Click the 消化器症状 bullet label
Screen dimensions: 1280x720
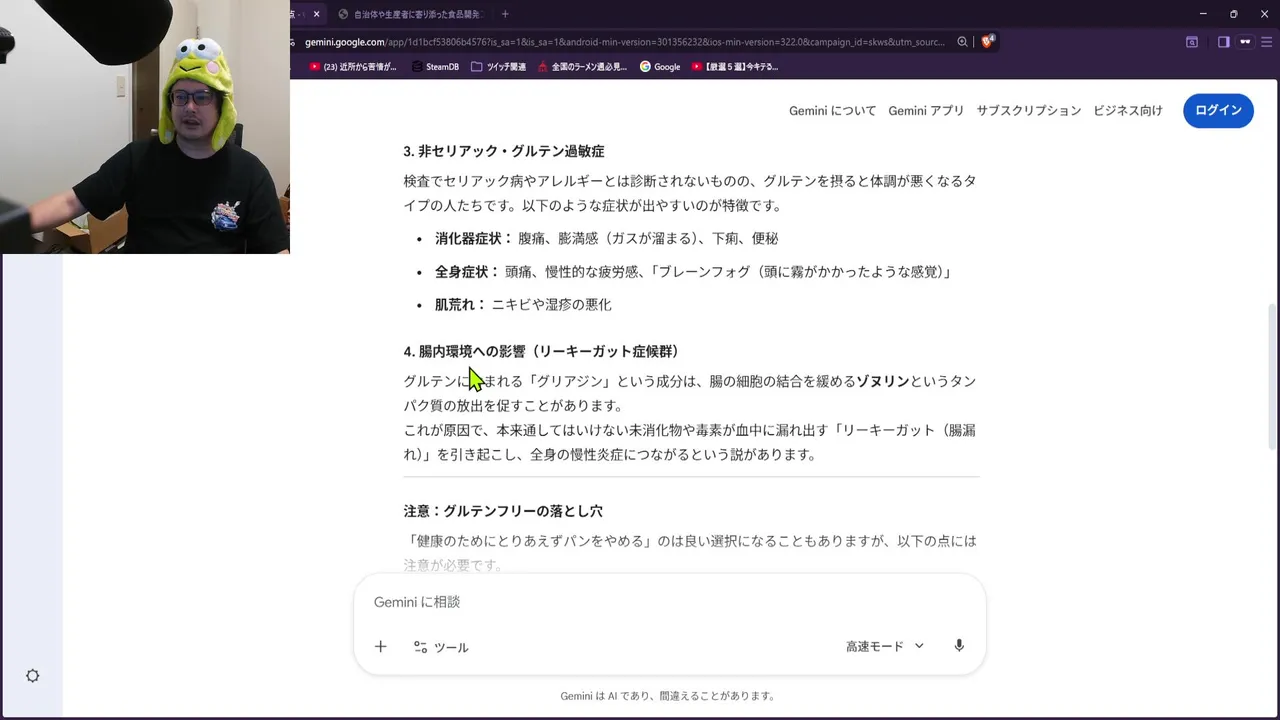pyautogui.click(x=474, y=238)
